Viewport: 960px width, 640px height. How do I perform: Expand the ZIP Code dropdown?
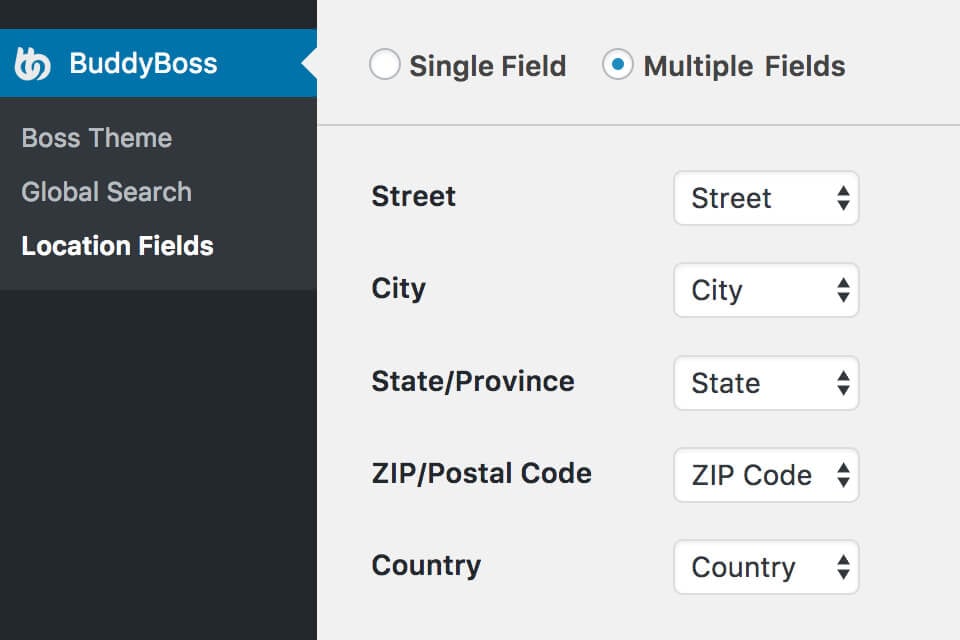click(x=765, y=475)
